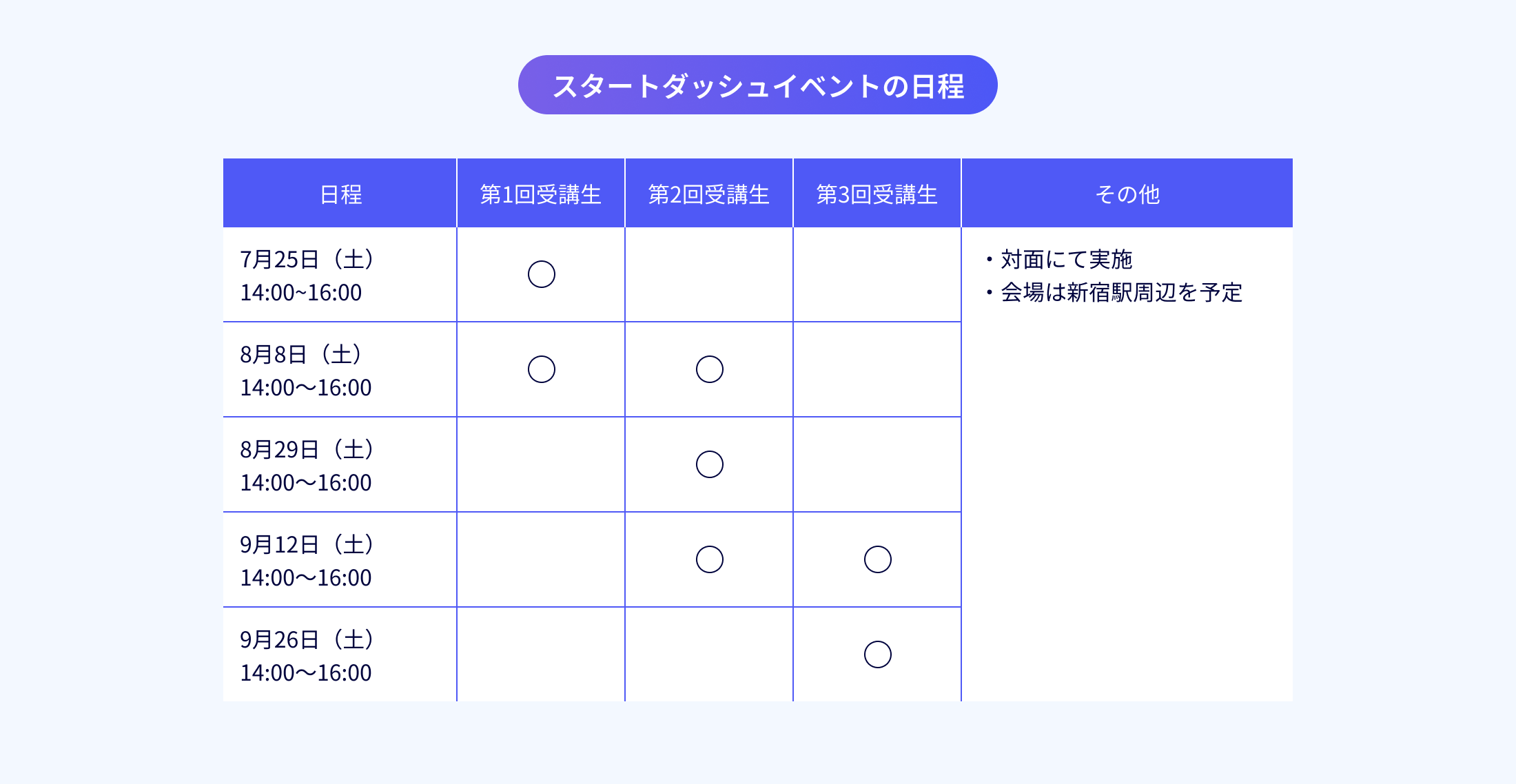
Task: Select the 8月29日（土）date cell
Action: (340, 465)
